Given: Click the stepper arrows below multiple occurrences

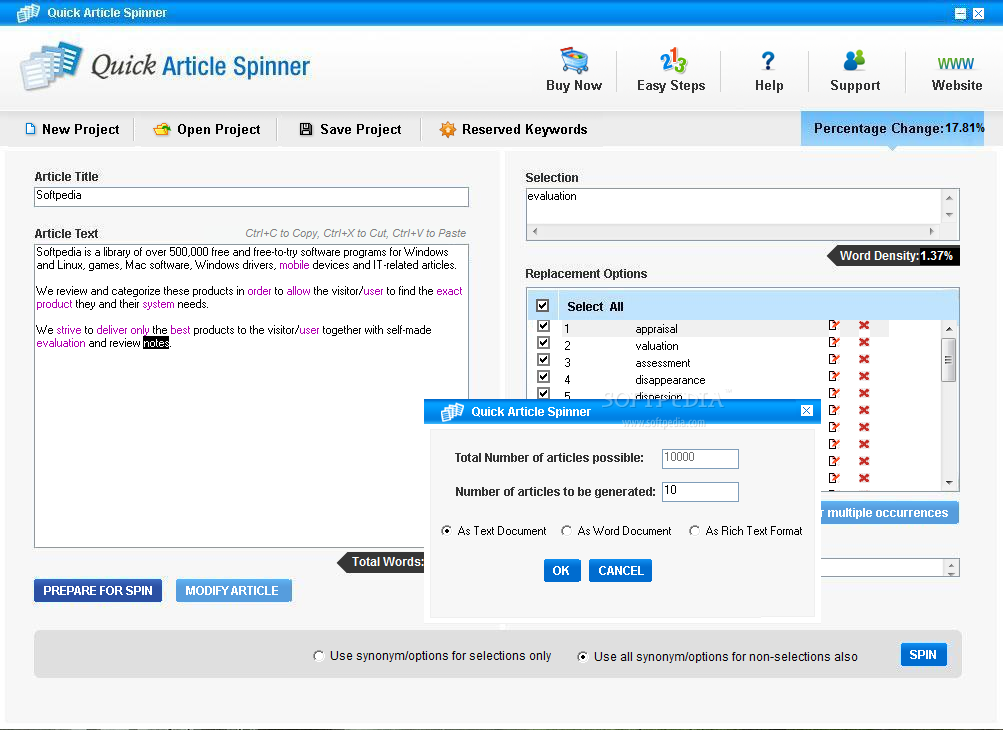Looking at the screenshot, I should 951,568.
